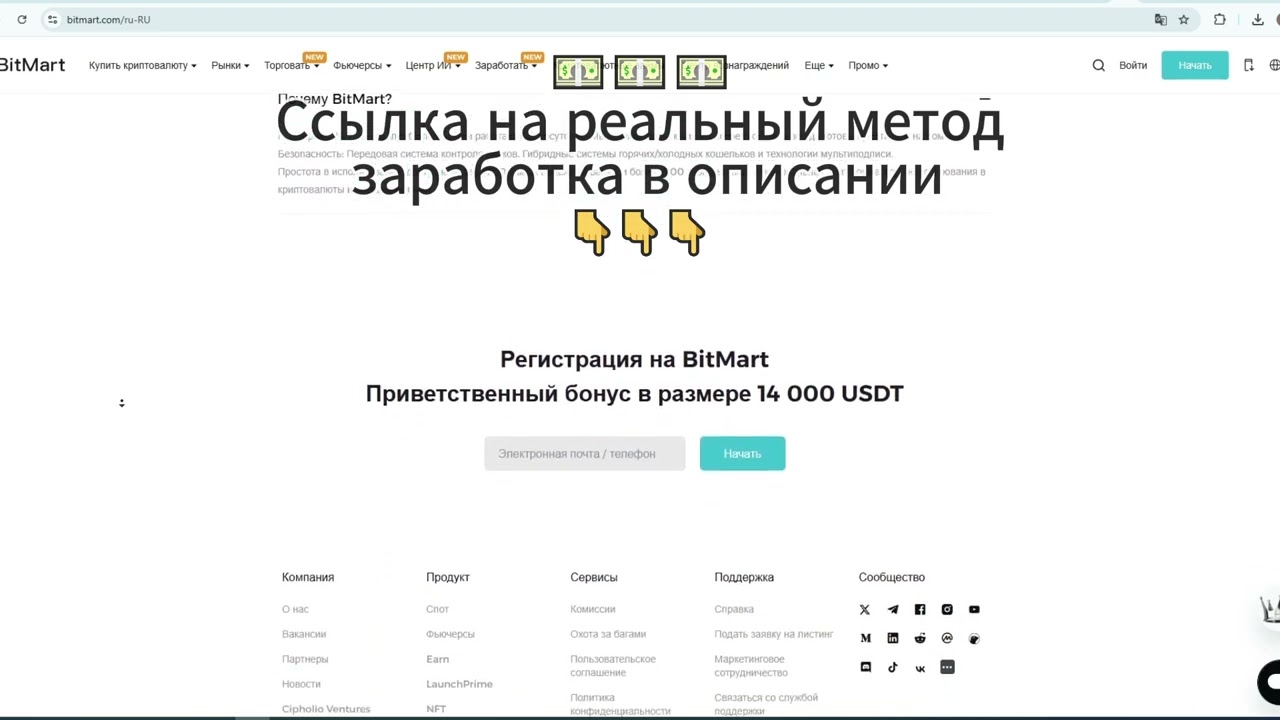
Task: Open the Фьючерсы footer product link
Action: 450,634
